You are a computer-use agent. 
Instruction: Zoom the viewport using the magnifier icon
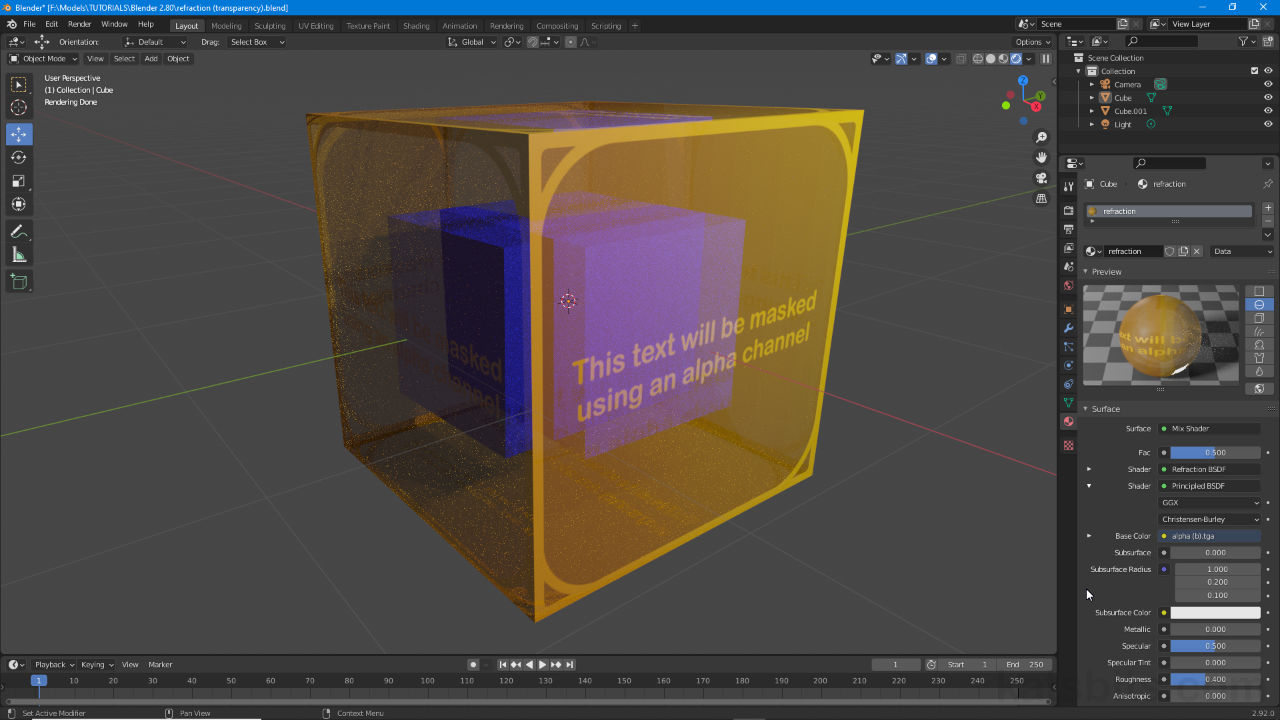[1042, 136]
